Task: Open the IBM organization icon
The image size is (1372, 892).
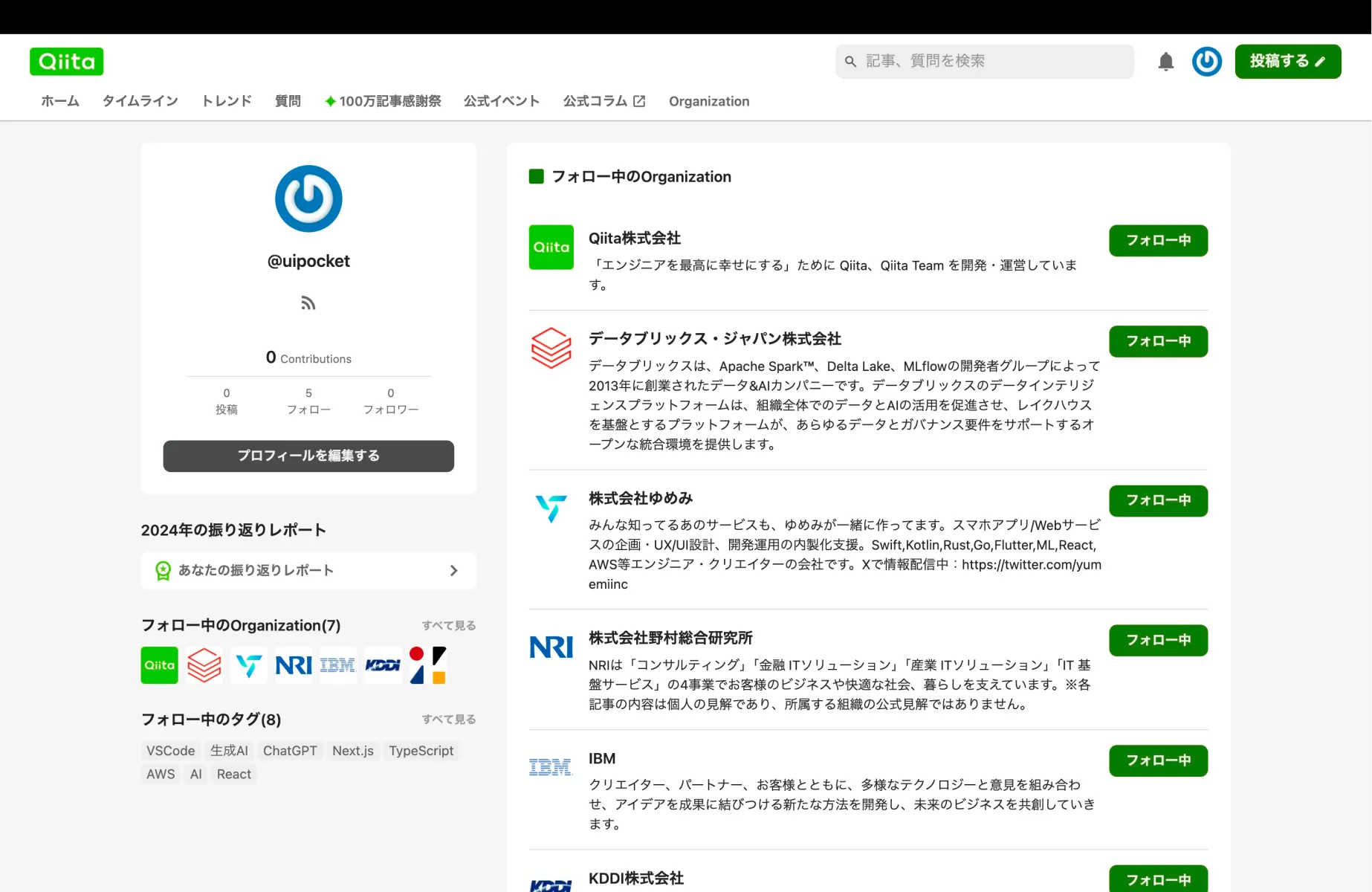Action: point(337,665)
